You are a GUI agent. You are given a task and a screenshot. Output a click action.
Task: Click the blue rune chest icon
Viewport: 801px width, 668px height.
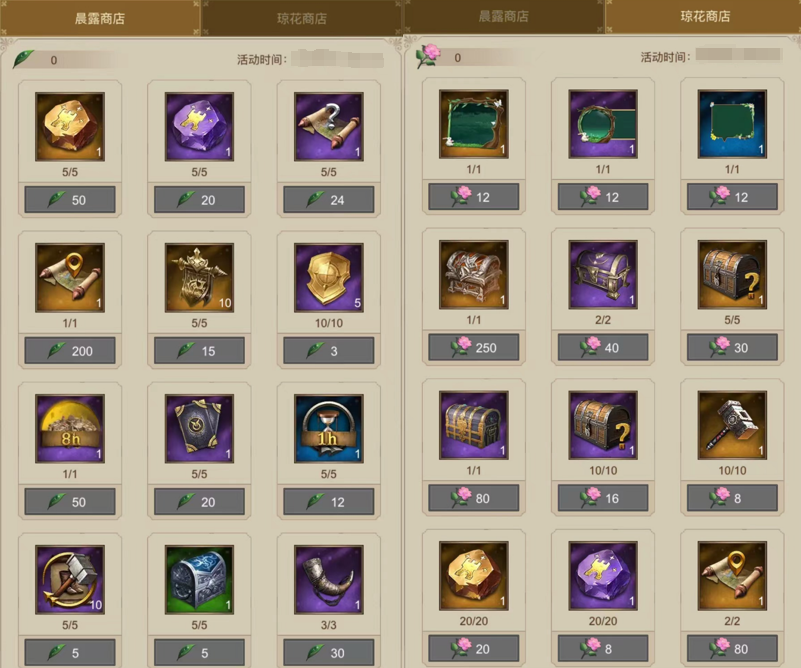(199, 579)
